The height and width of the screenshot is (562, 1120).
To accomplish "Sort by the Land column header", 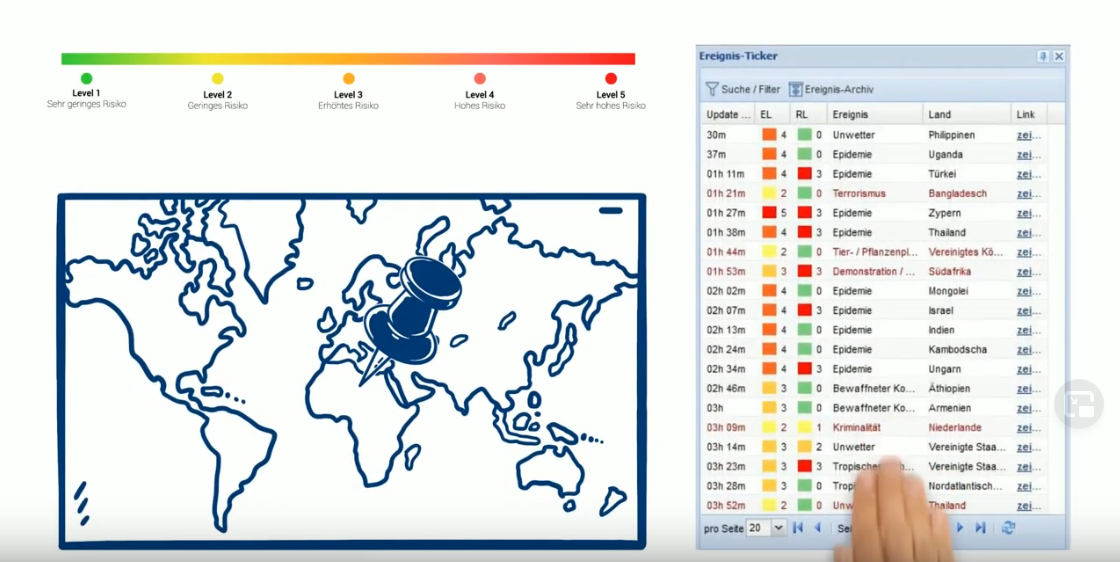I will (x=965, y=115).
